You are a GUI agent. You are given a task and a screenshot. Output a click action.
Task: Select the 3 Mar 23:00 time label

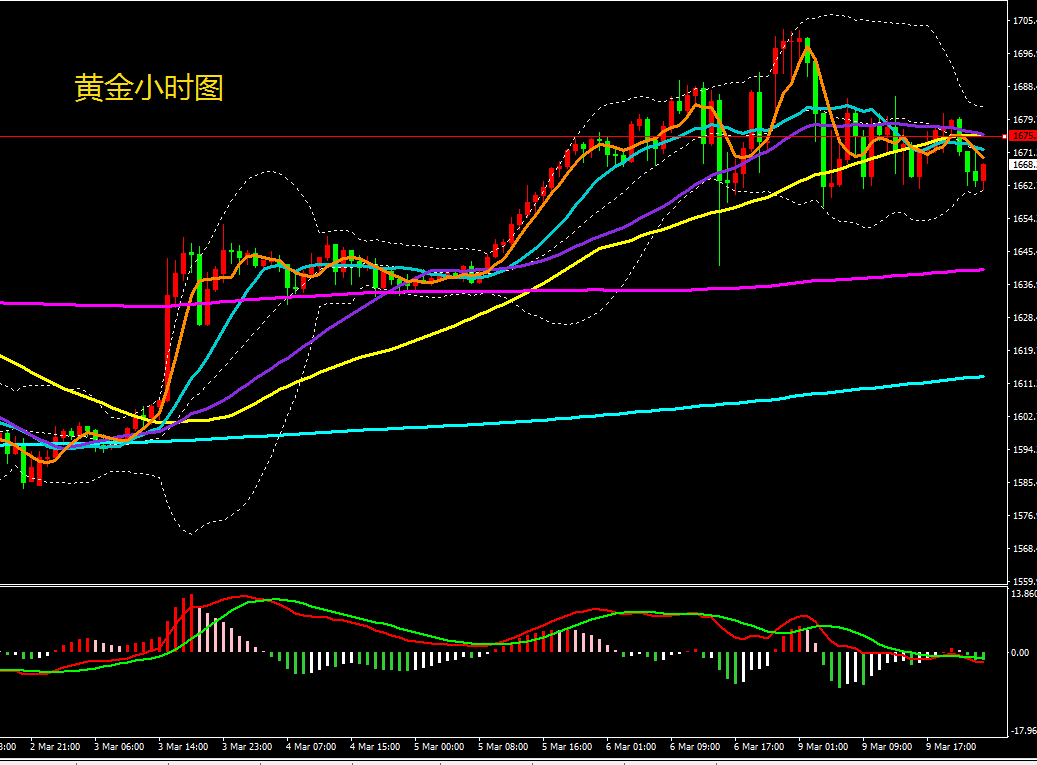click(x=247, y=746)
